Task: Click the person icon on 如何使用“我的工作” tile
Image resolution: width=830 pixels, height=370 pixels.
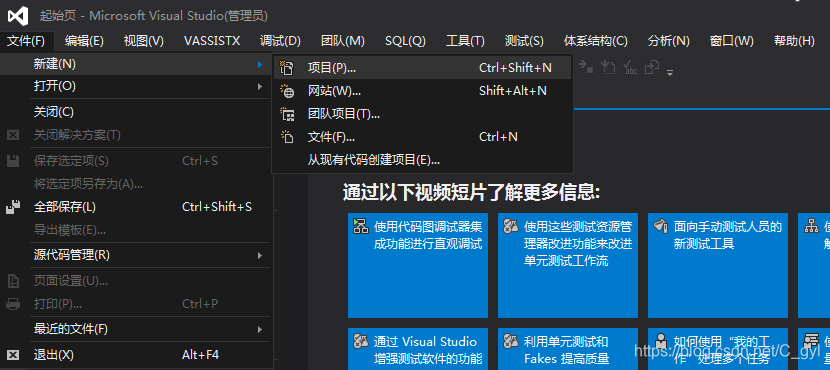Action: 660,340
